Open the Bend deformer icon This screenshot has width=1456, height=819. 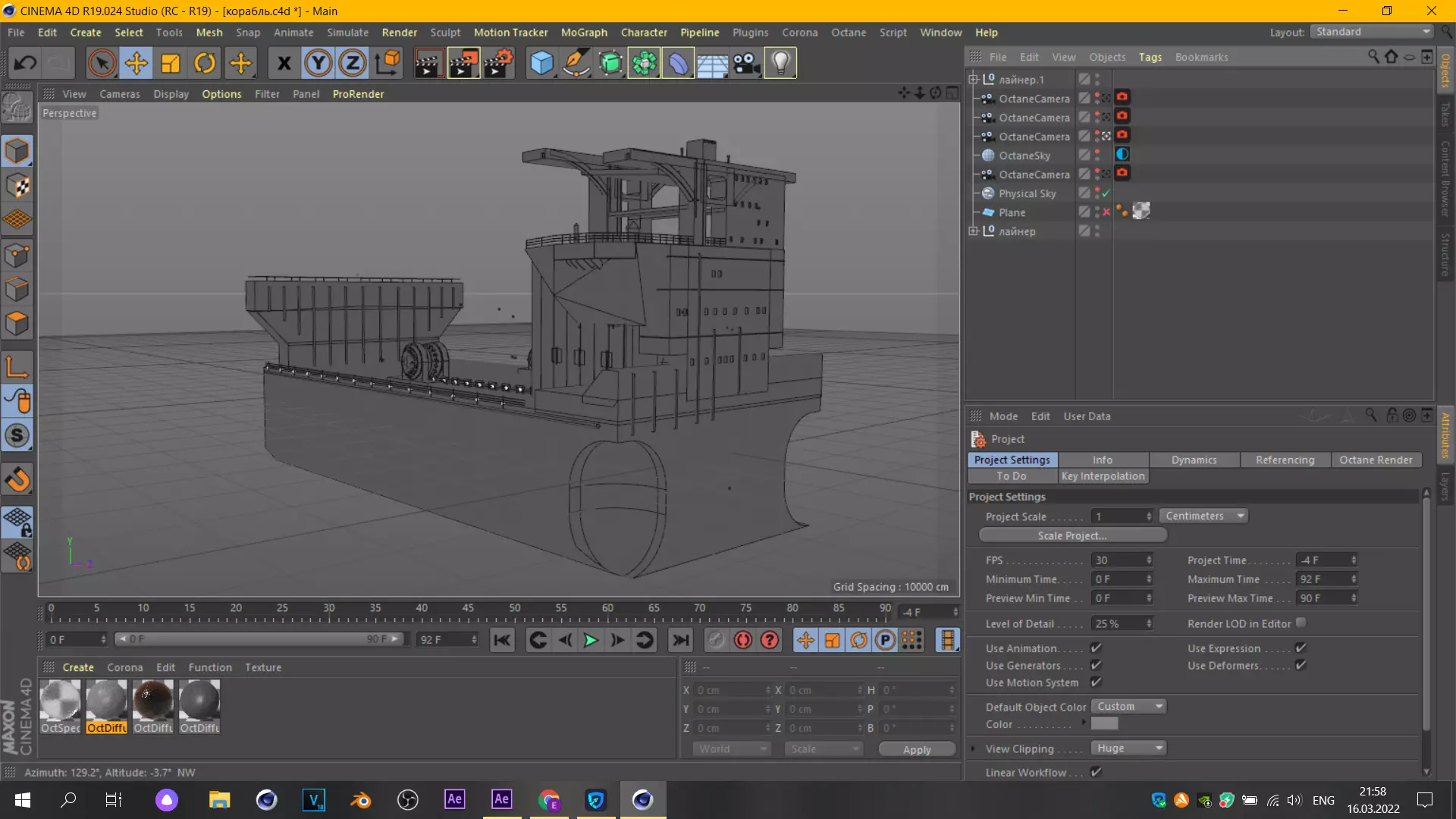pos(678,63)
